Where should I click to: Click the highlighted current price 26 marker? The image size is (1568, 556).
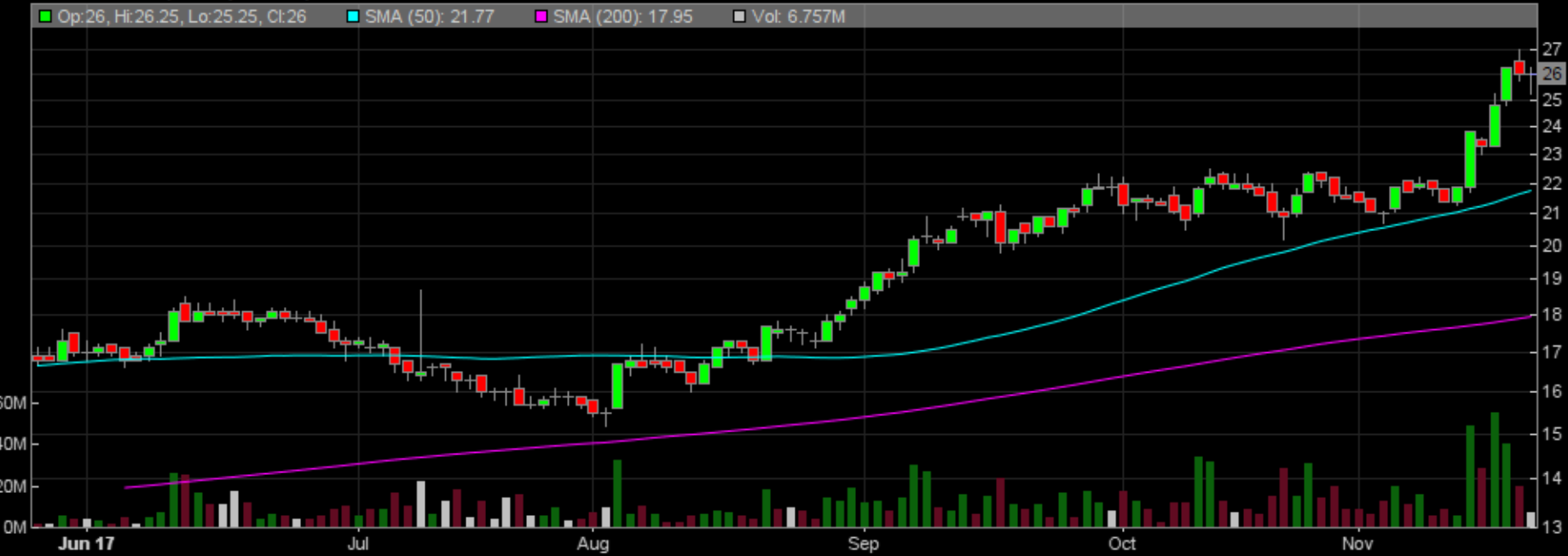(x=1552, y=74)
